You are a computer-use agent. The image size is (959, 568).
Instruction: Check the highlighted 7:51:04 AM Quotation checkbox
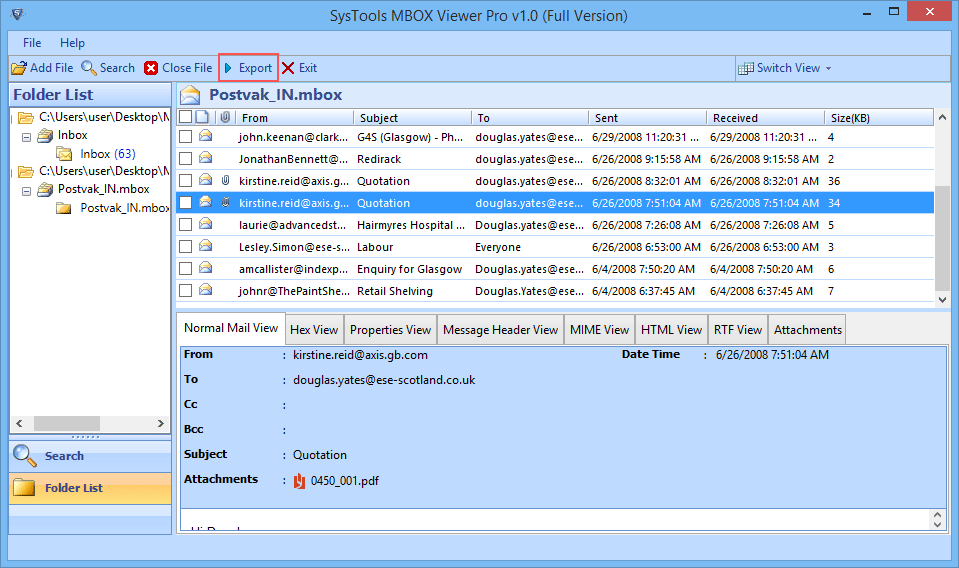185,202
